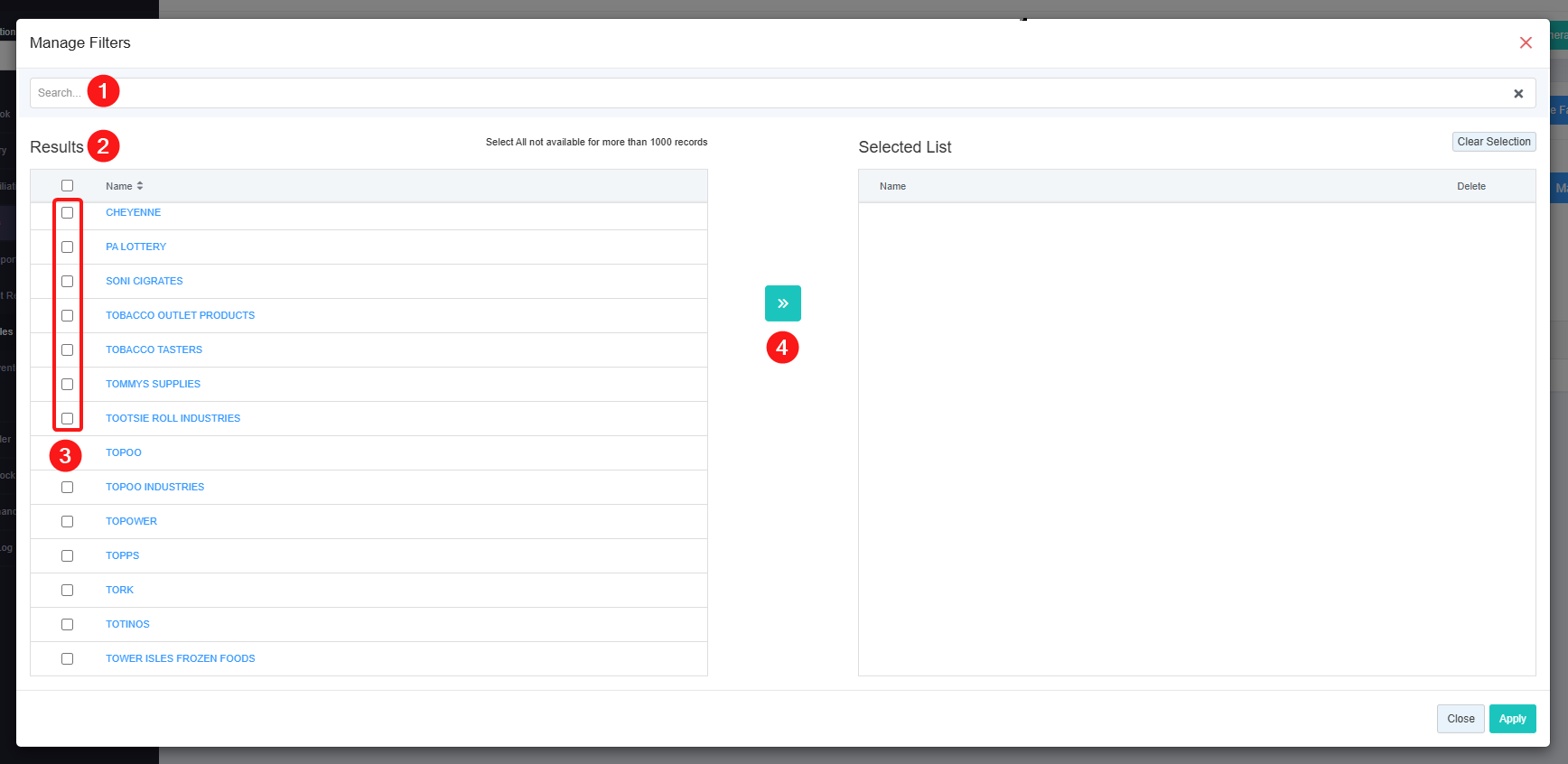Image resolution: width=1568 pixels, height=764 pixels.
Task: Open the PA LOTTERY link
Action: [136, 247]
